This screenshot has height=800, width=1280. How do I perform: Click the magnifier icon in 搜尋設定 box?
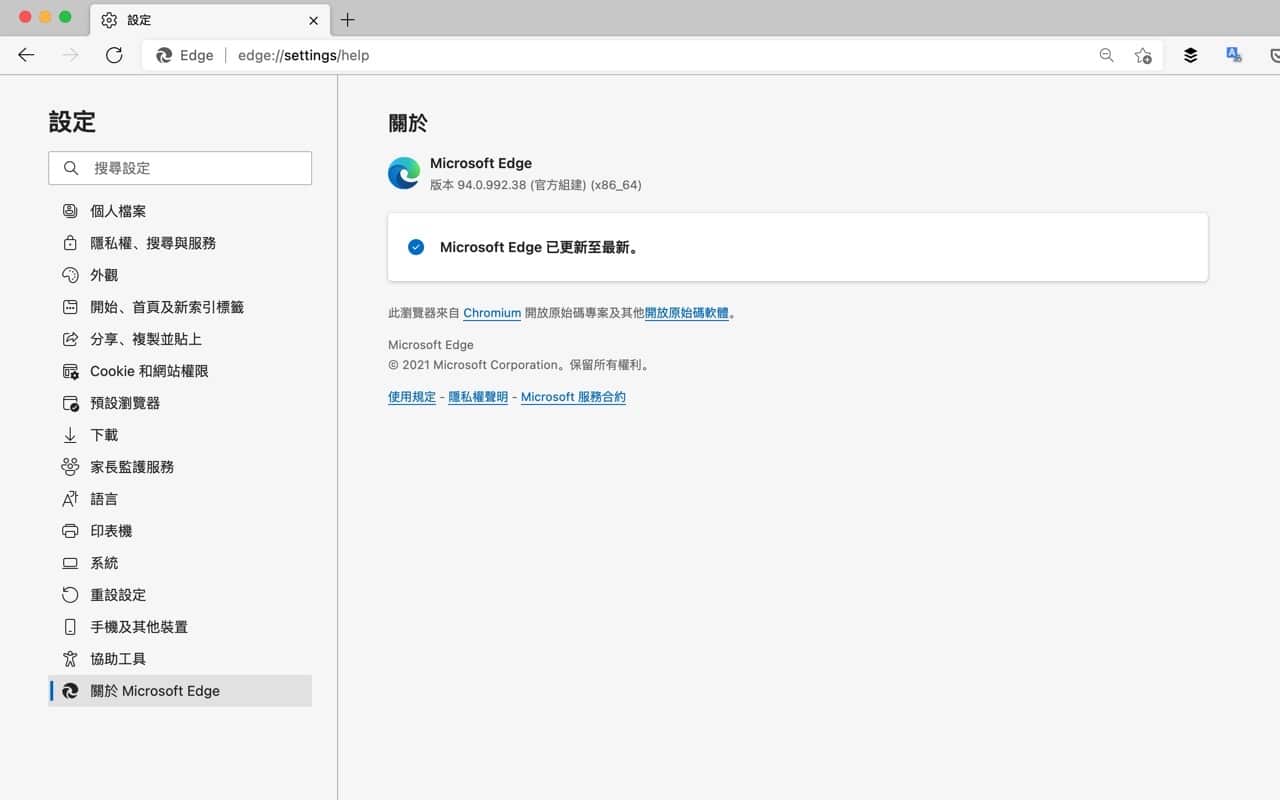[x=71, y=168]
